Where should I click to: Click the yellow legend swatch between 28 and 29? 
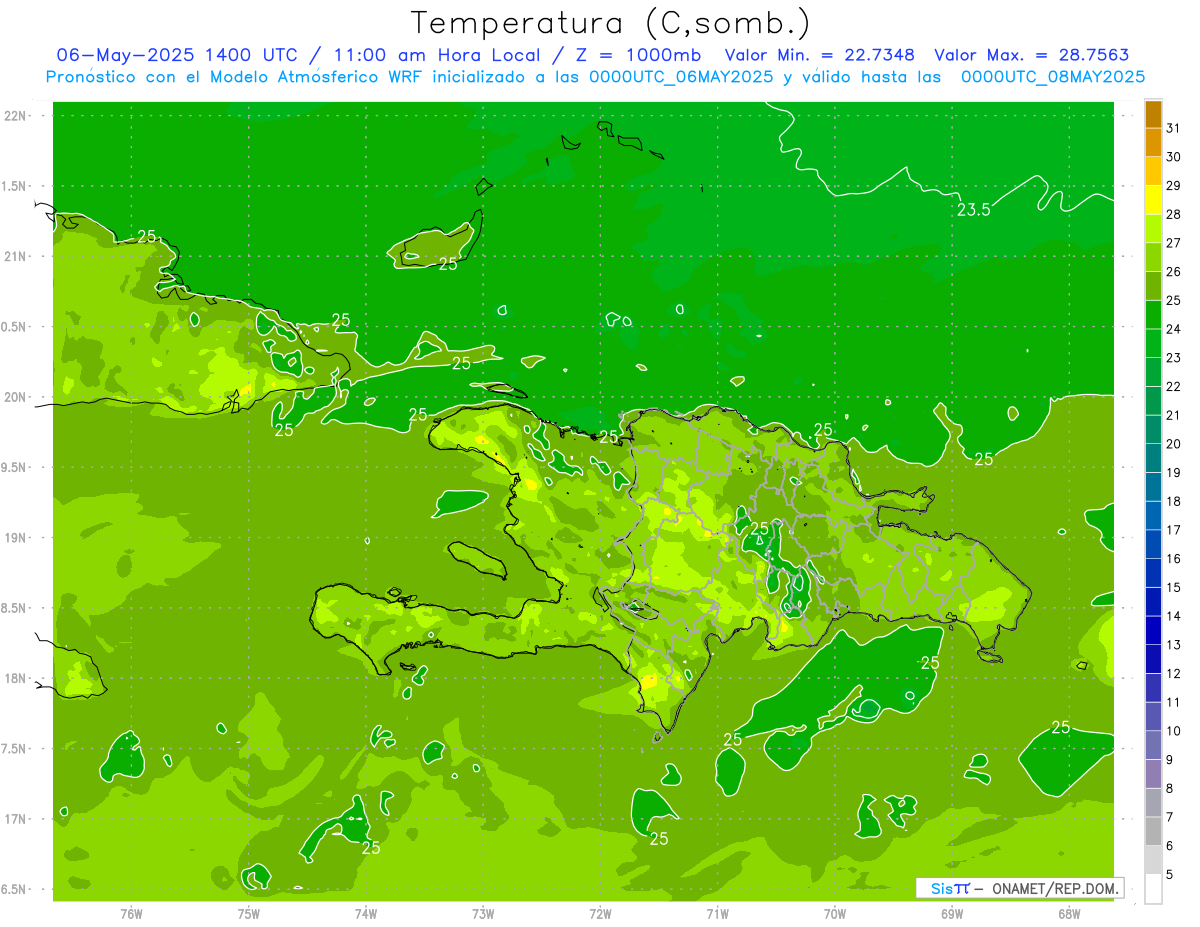pos(1153,200)
